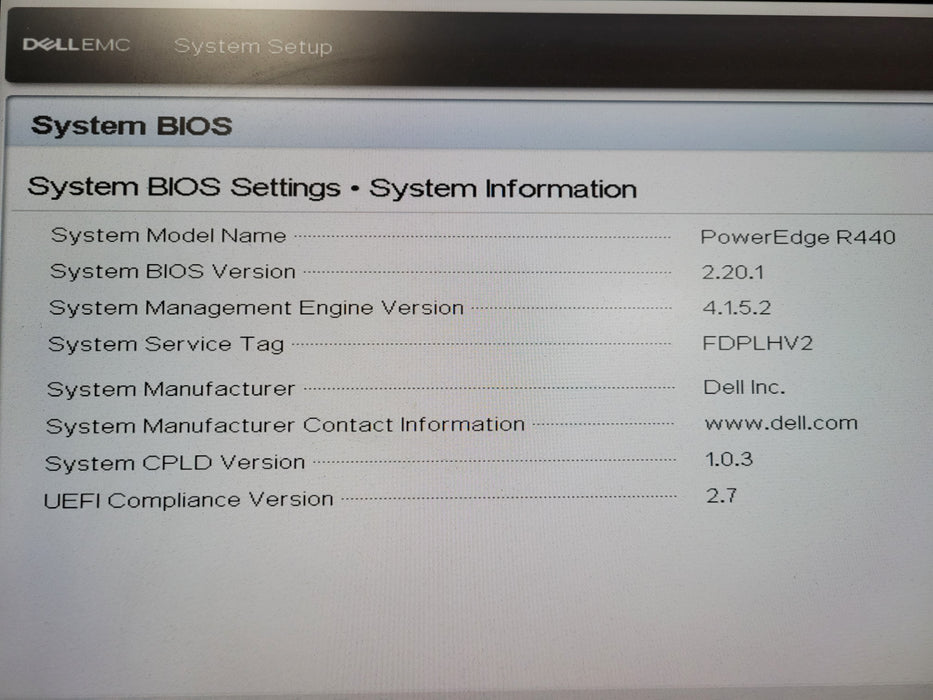Click the BIOS version value 2.20.1

coord(732,272)
